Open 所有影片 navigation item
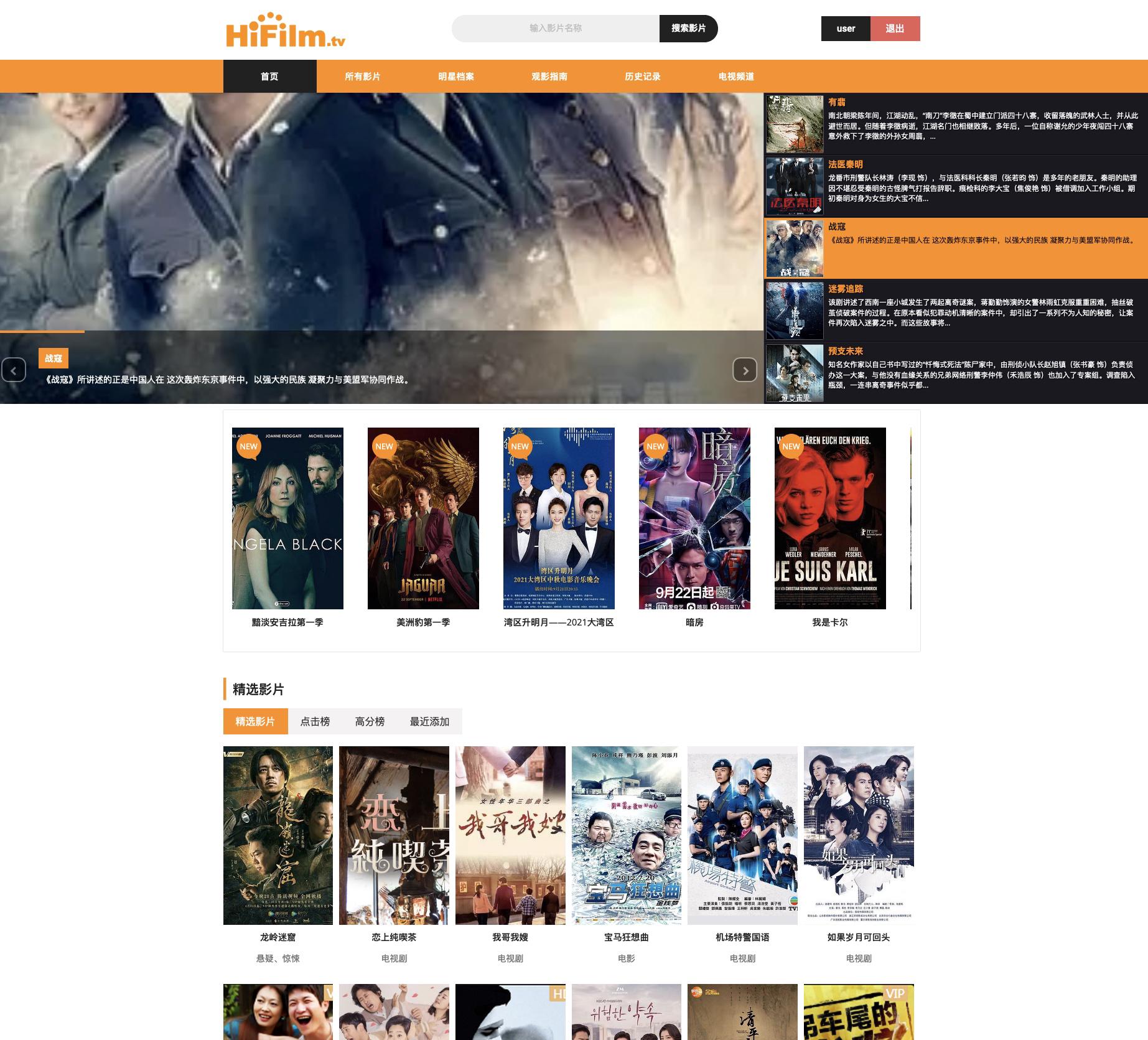The height and width of the screenshot is (1040, 1148). click(363, 77)
